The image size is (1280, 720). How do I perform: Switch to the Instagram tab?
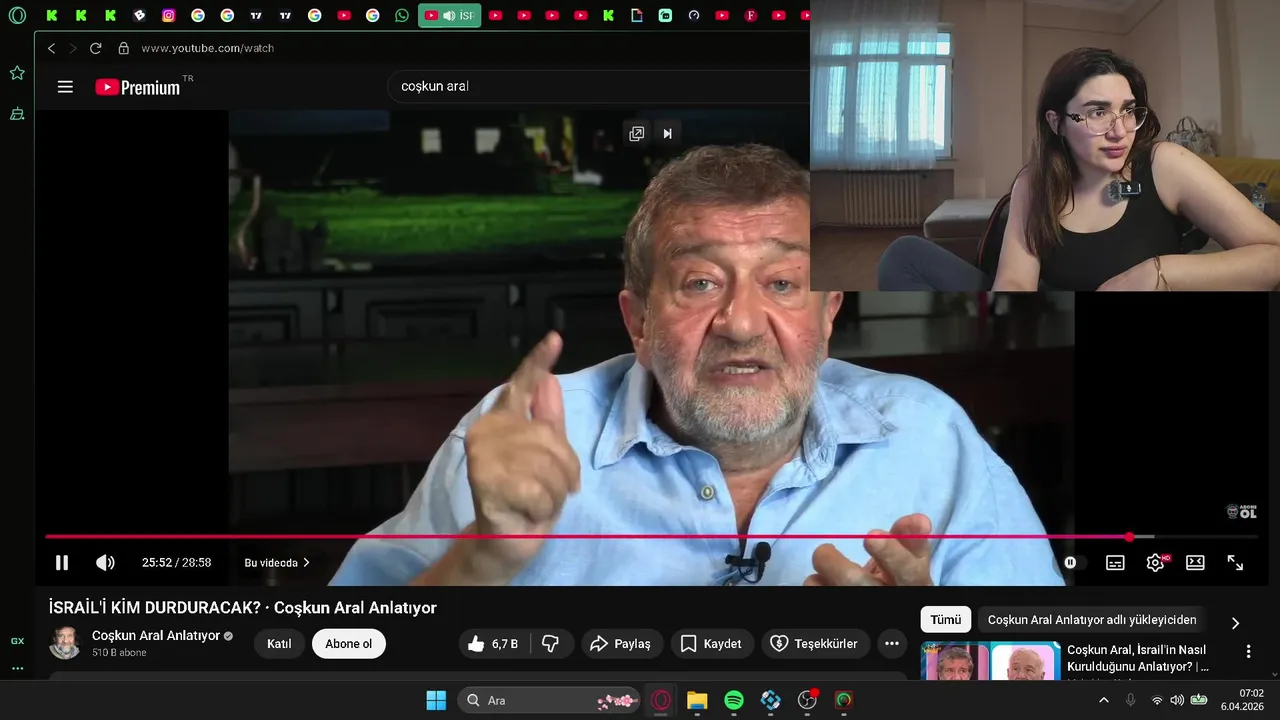click(x=168, y=15)
